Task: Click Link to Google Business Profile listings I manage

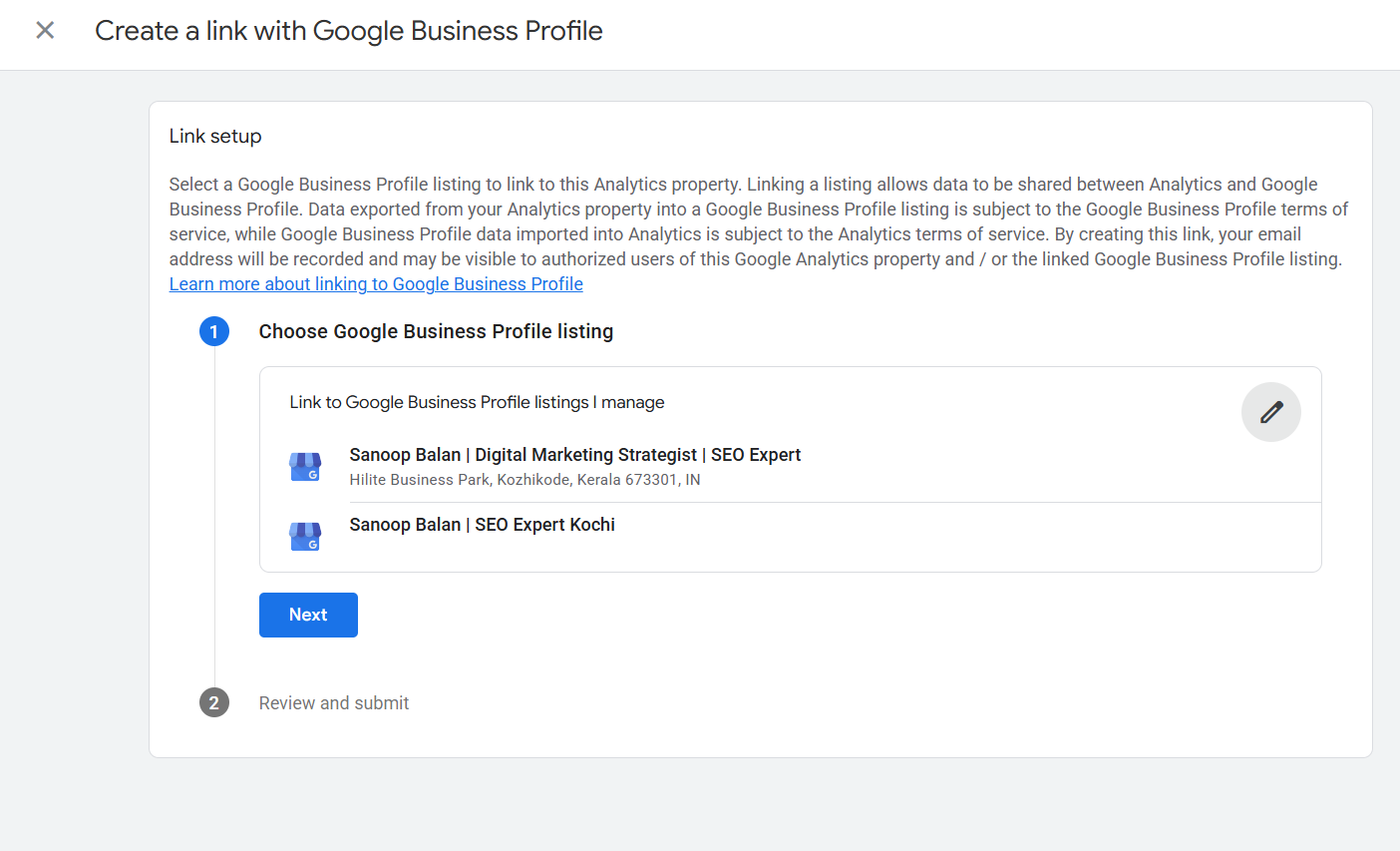Action: pyautogui.click(x=477, y=402)
